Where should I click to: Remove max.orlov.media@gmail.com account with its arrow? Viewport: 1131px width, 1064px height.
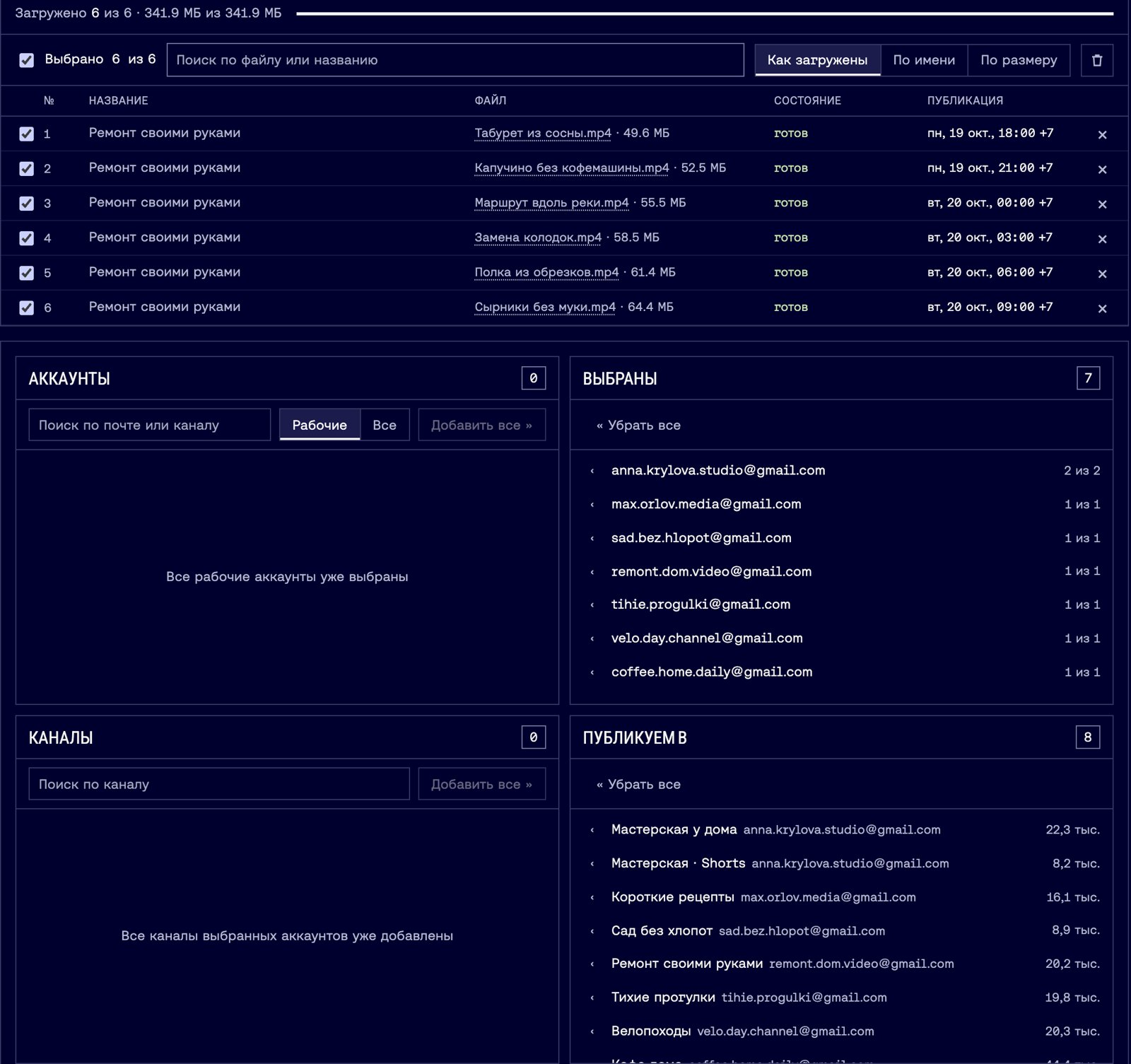coord(592,505)
